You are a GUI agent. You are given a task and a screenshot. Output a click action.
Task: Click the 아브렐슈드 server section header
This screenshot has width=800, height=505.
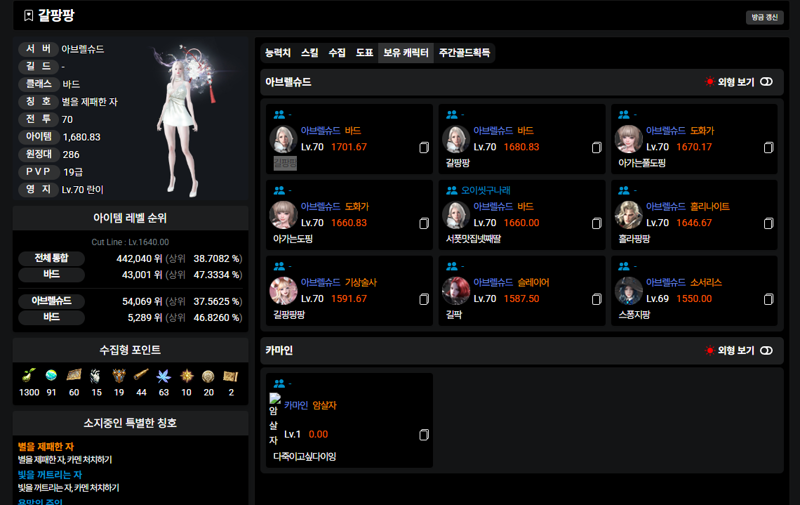pyautogui.click(x=522, y=82)
